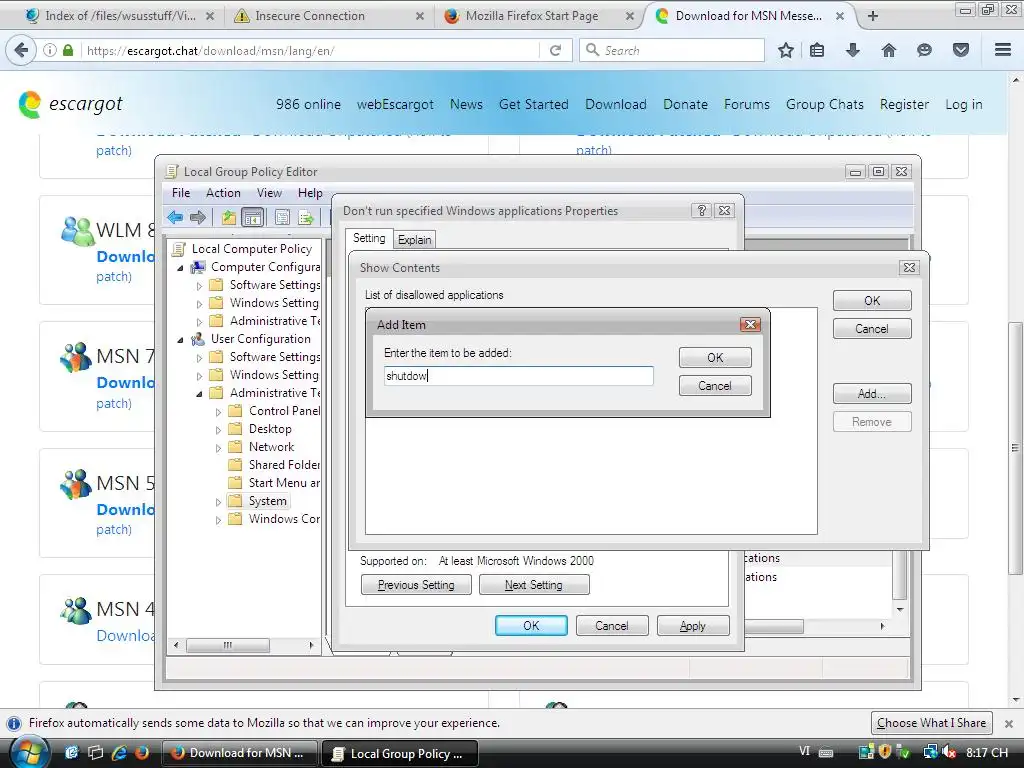Reload the page with the refresh icon
The width and height of the screenshot is (1024, 768).
(556, 50)
